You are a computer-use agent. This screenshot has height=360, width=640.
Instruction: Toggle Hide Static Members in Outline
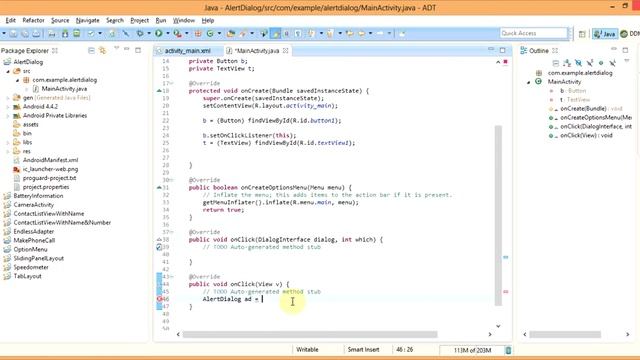pos(590,63)
